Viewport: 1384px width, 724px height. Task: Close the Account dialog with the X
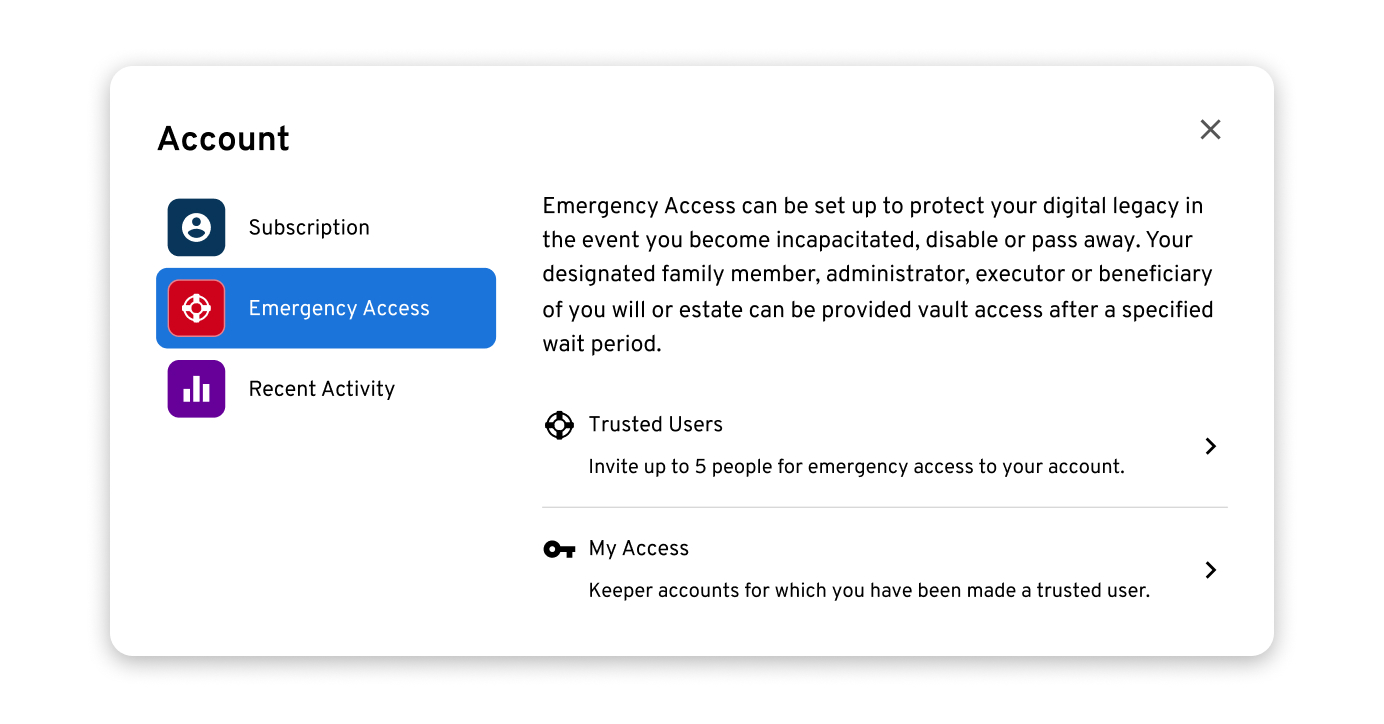click(x=1210, y=129)
